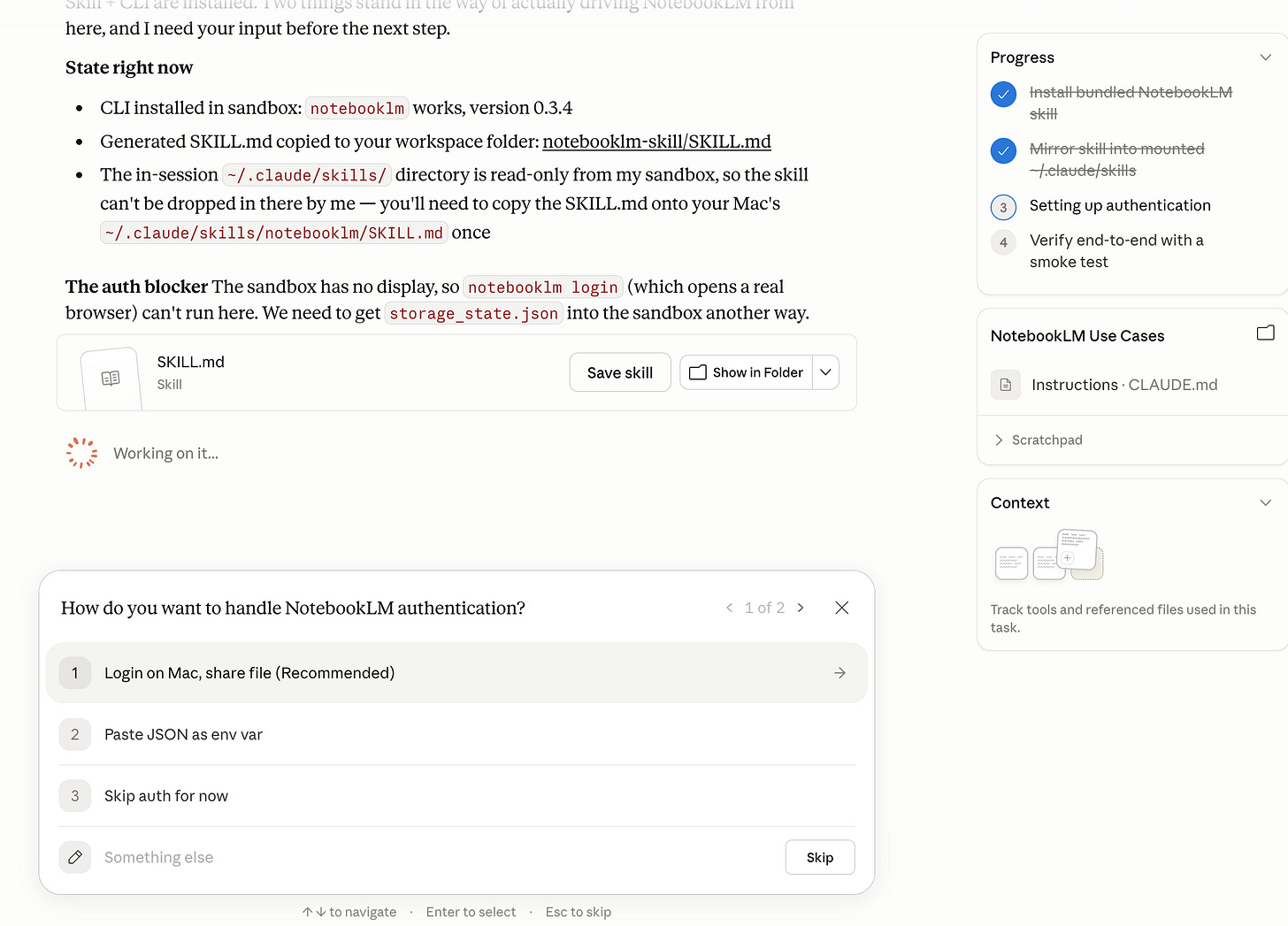Screen dimensions: 1288x926
Task: Click 'Install bundled NotebookLM skill' strikethrough text
Action: [x=1131, y=103]
